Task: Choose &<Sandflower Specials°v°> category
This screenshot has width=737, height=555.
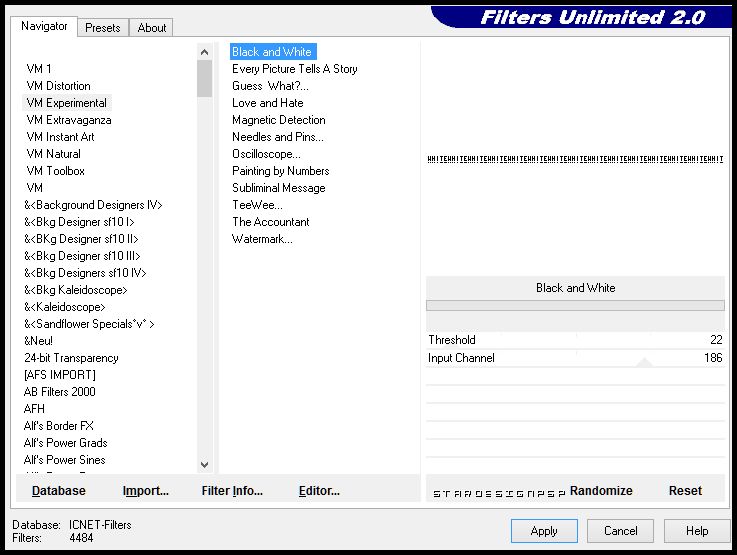Action: pos(89,324)
